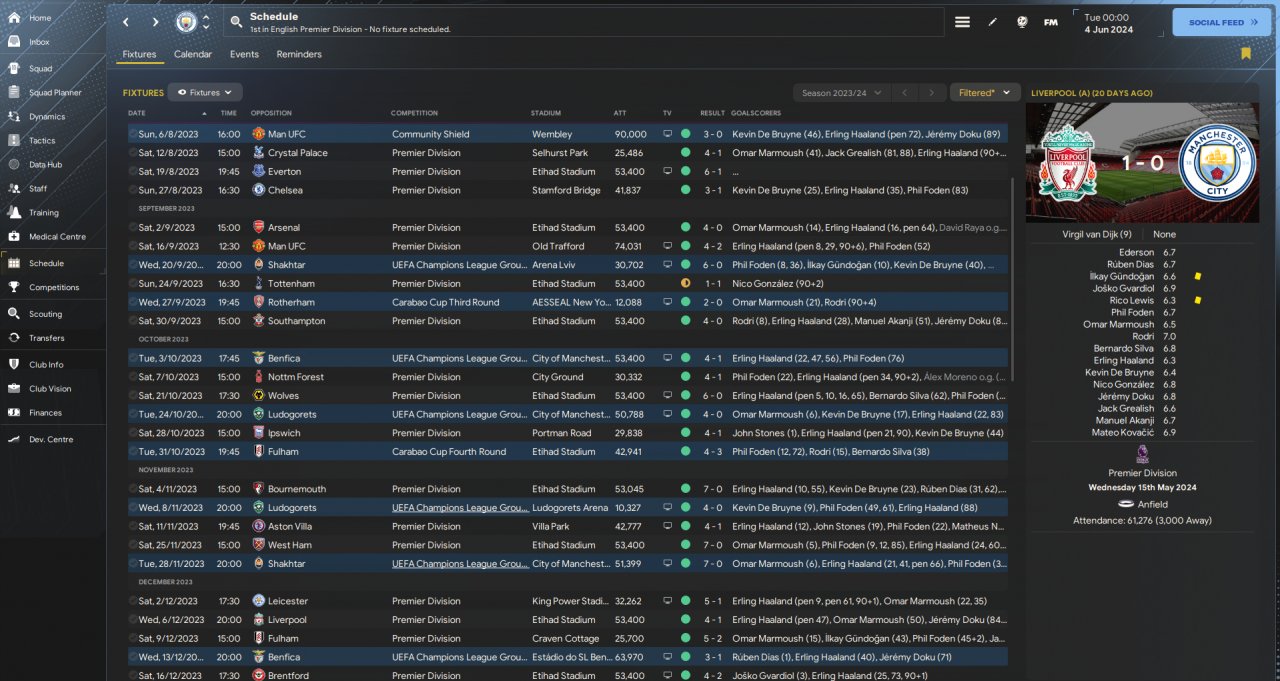
Task: Click the search magnifier icon
Action: click(236, 22)
